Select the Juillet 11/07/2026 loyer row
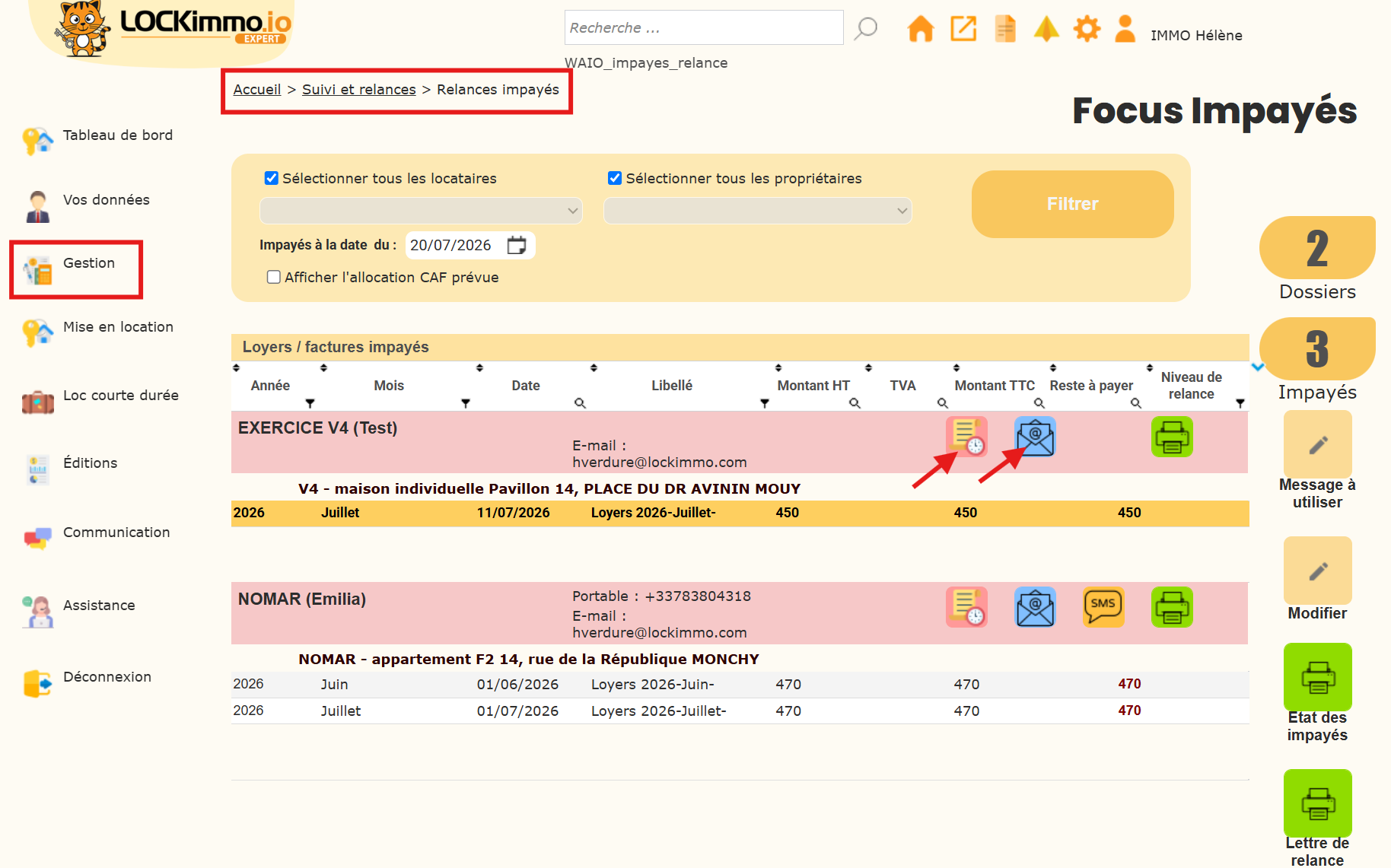Screen dimensions: 1391x868 pos(740,513)
